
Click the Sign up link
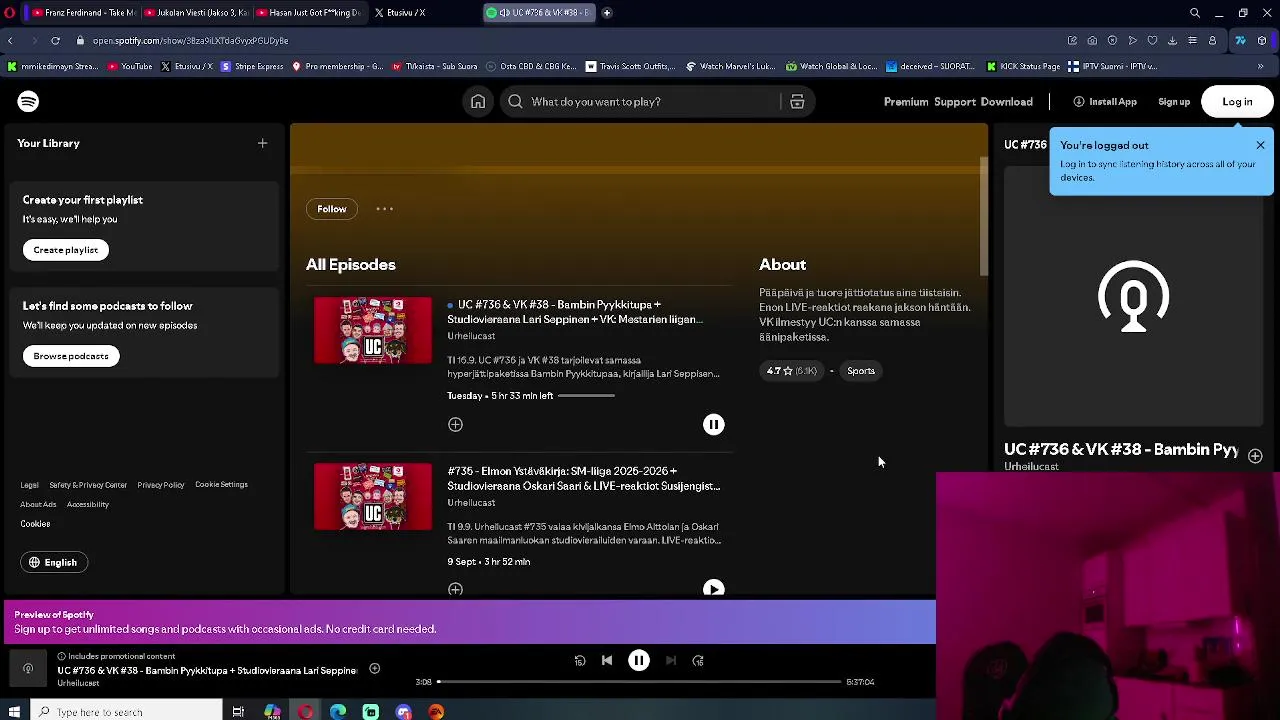[1174, 102]
